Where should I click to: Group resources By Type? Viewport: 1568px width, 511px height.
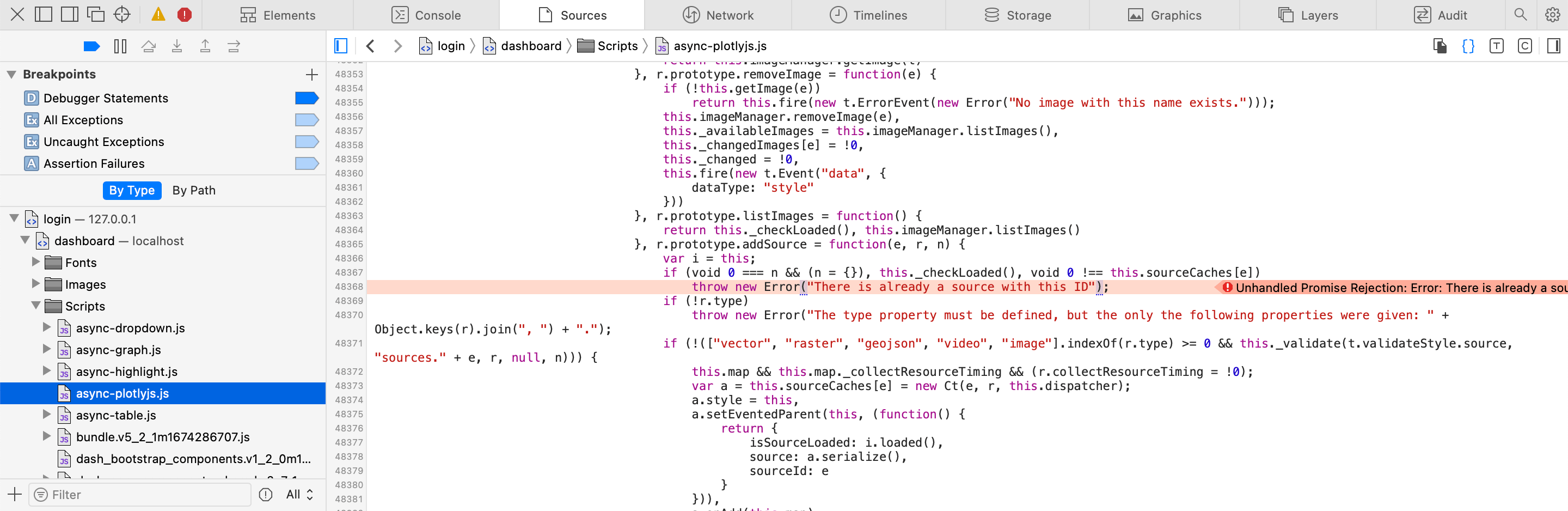point(132,190)
